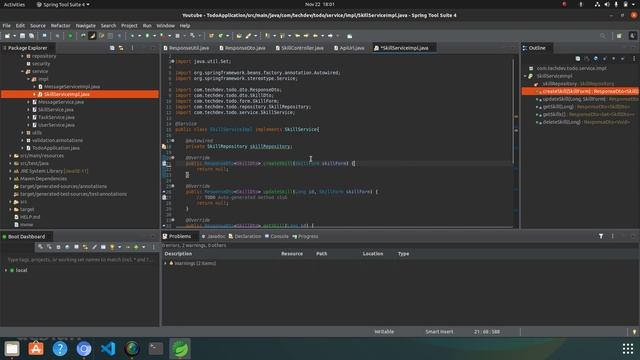Open Visual Studio Code from the dock
Viewport: 640px width, 360px height.
coord(108,349)
